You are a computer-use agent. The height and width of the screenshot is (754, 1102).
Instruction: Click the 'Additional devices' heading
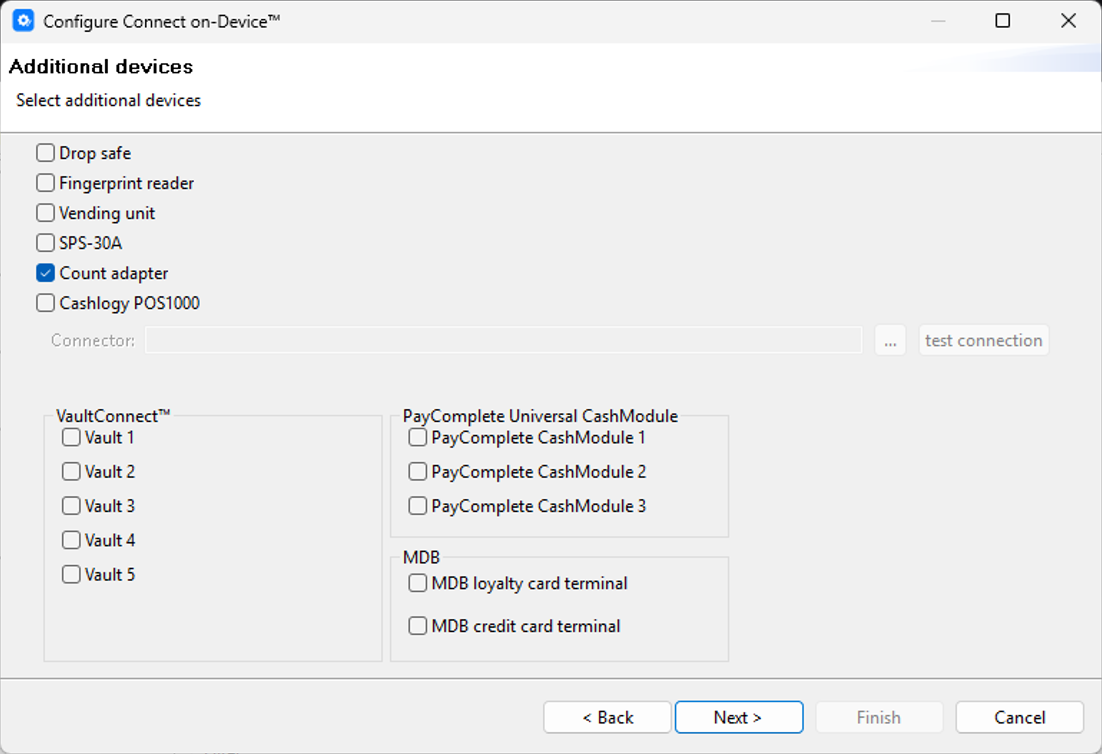(x=101, y=67)
